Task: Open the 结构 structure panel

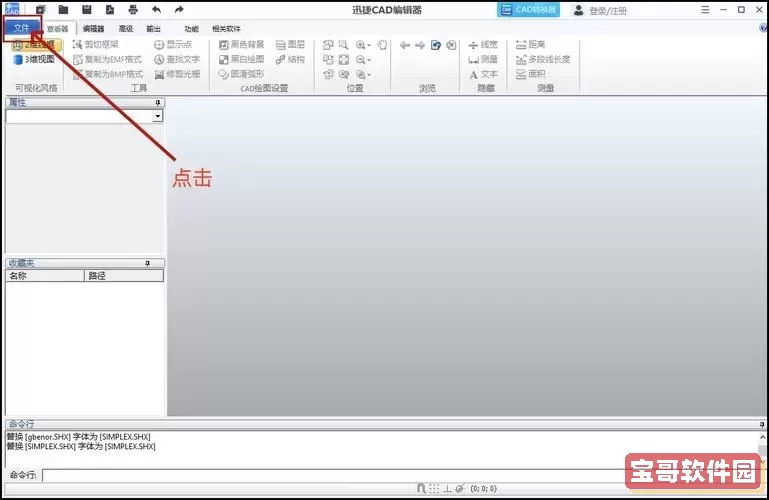Action: click(x=290, y=59)
